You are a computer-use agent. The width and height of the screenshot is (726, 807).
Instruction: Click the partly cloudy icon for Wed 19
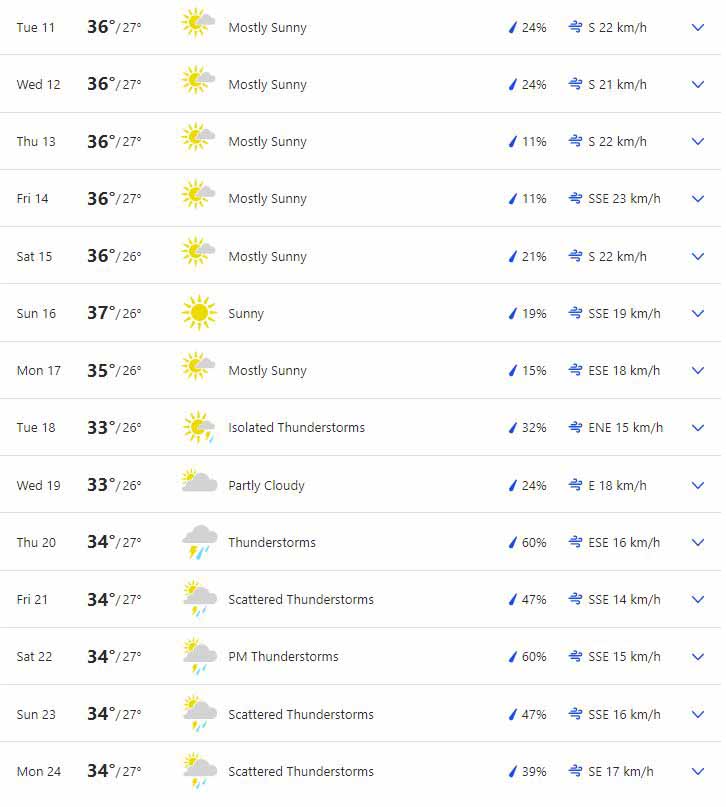199,485
